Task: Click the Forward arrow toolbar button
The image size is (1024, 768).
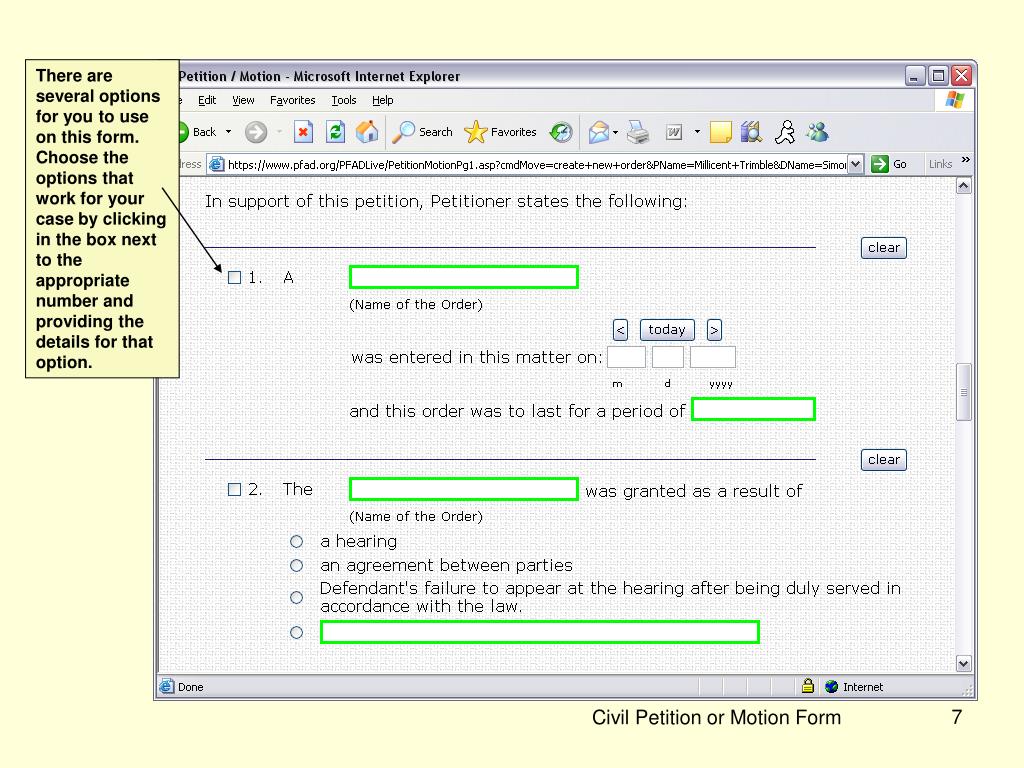Action: pos(256,133)
